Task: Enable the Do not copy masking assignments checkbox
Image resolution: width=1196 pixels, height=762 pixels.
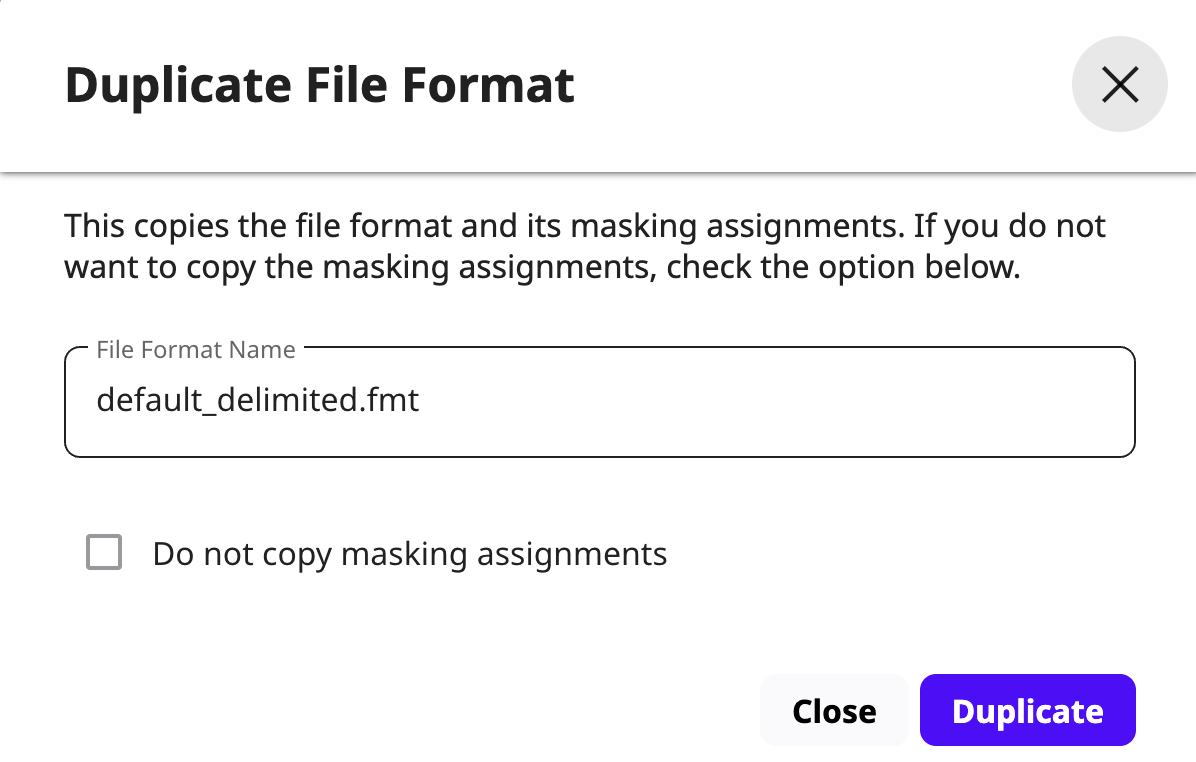Action: [x=104, y=552]
